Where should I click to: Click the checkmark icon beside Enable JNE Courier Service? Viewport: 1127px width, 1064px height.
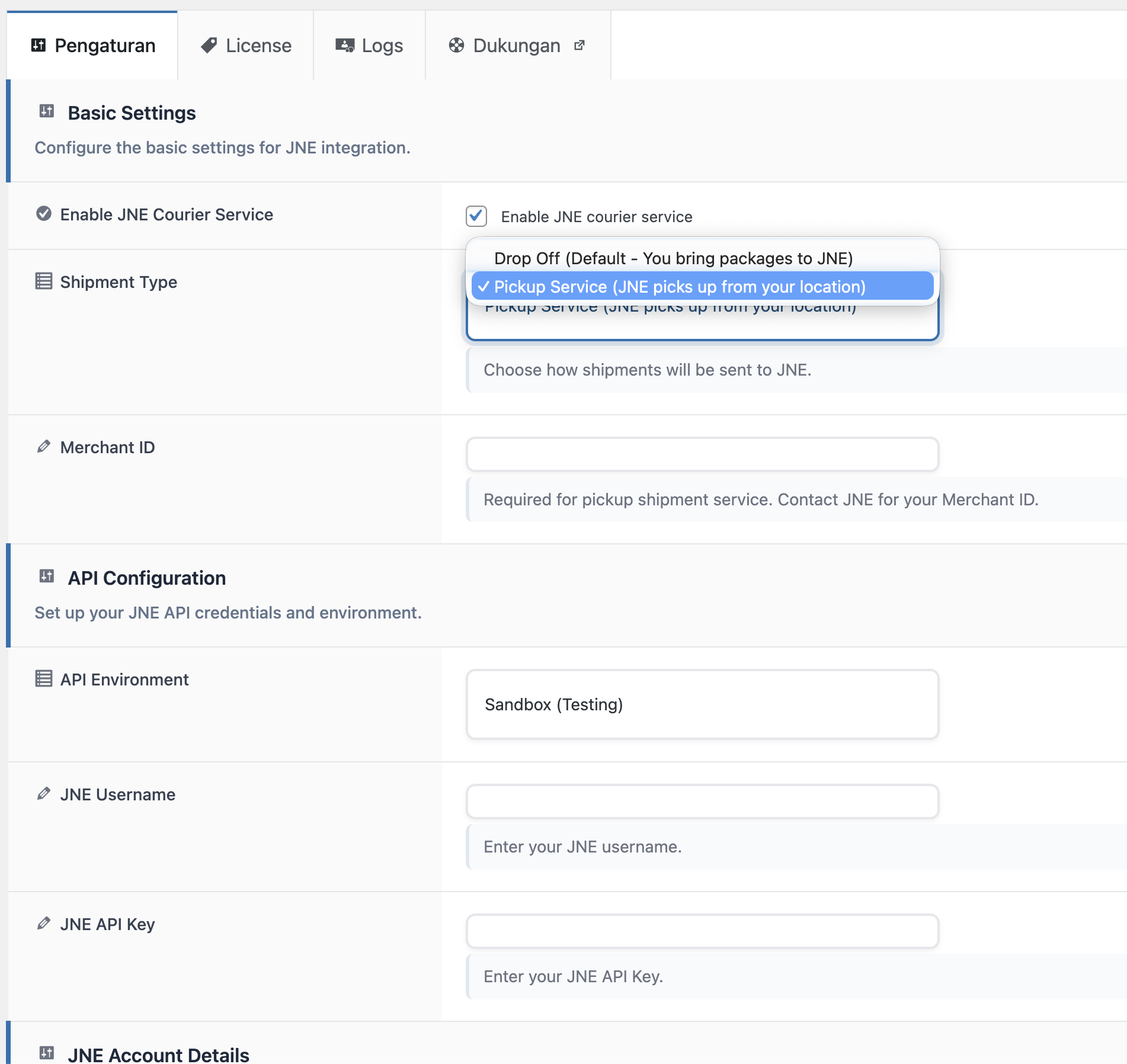pos(43,214)
